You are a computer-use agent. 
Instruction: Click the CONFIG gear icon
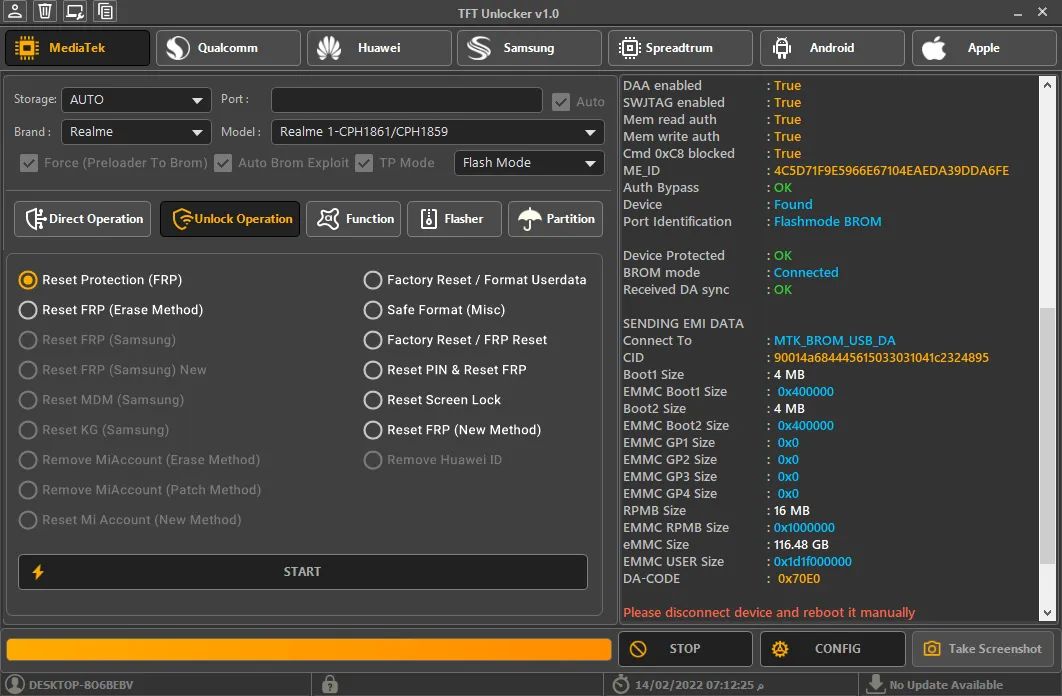pyautogui.click(x=780, y=649)
